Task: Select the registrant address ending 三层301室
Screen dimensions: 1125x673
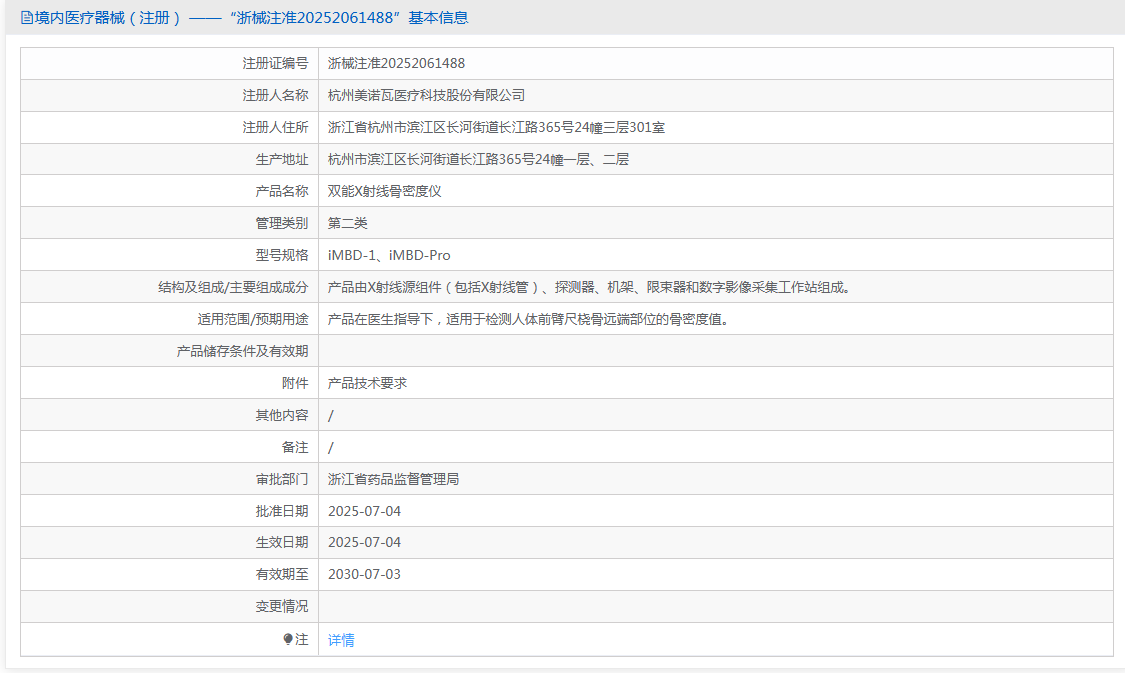Action: point(496,127)
